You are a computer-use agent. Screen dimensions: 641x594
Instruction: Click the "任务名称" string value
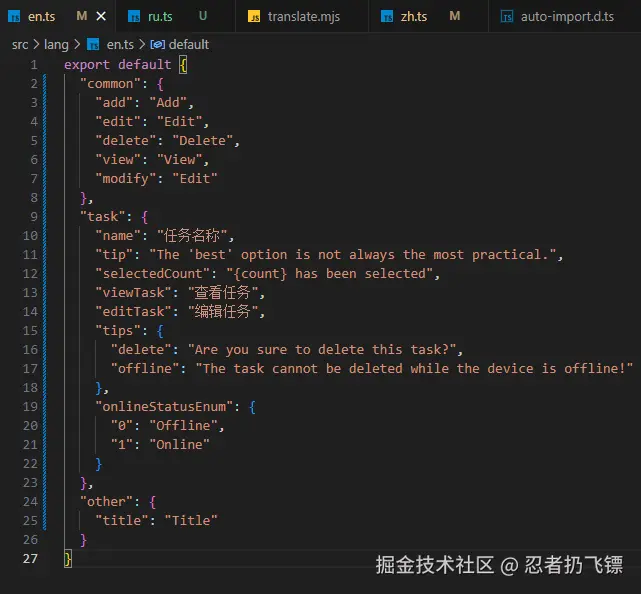click(191, 235)
